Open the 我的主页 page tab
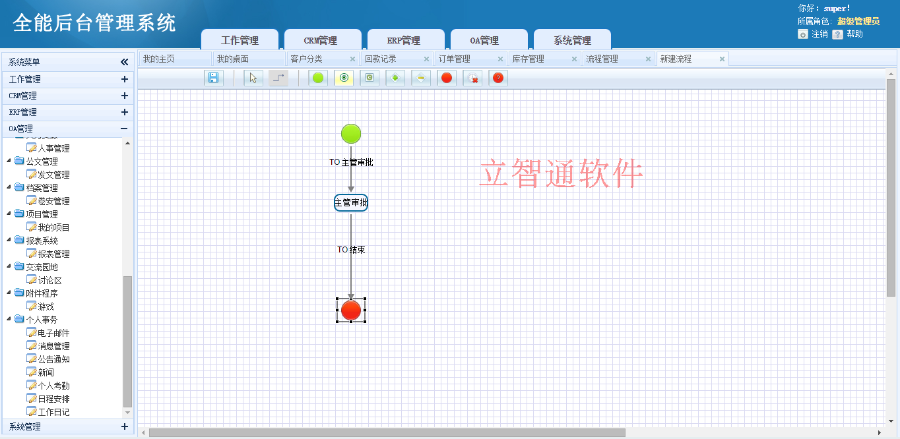This screenshot has width=900, height=439. (175, 59)
